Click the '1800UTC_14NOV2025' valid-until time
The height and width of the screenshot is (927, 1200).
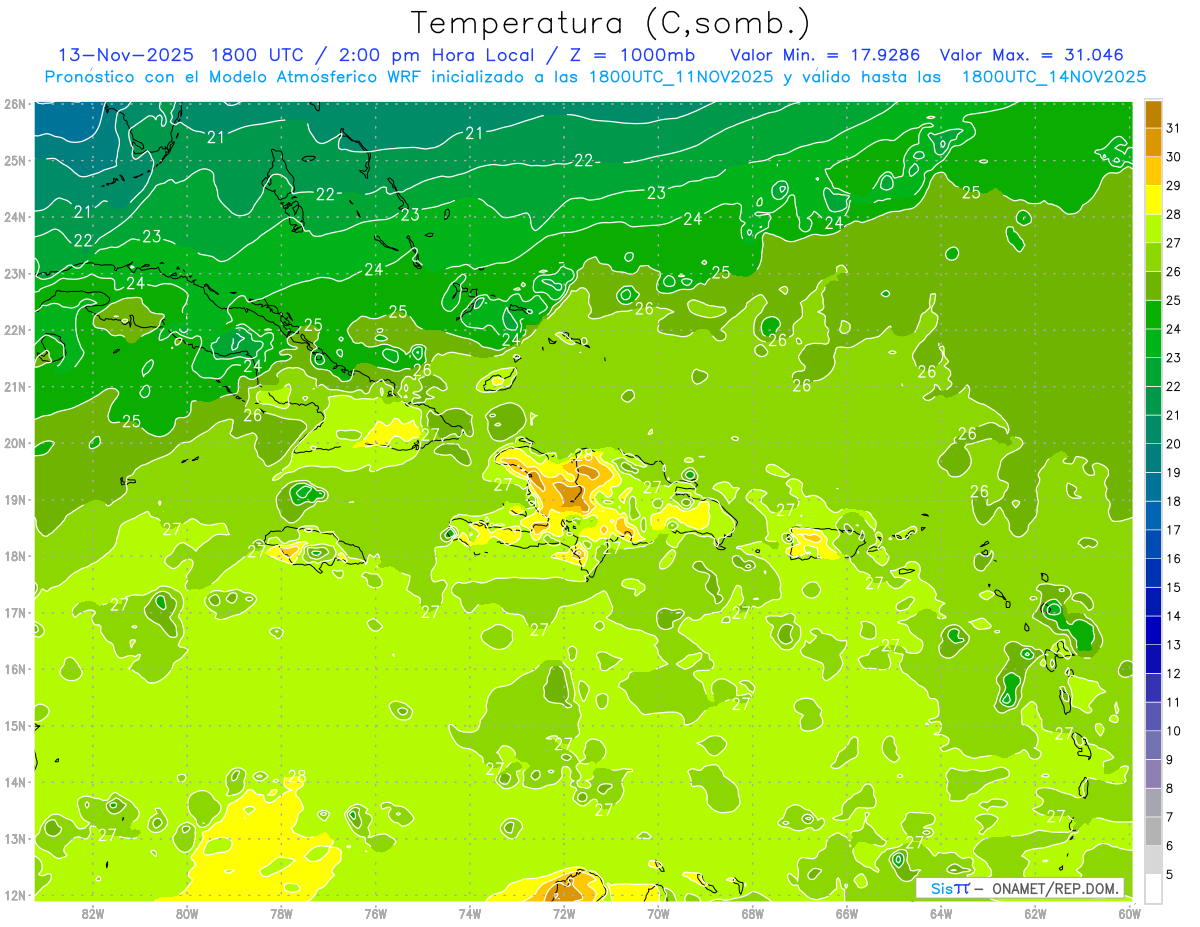[x=1053, y=77]
